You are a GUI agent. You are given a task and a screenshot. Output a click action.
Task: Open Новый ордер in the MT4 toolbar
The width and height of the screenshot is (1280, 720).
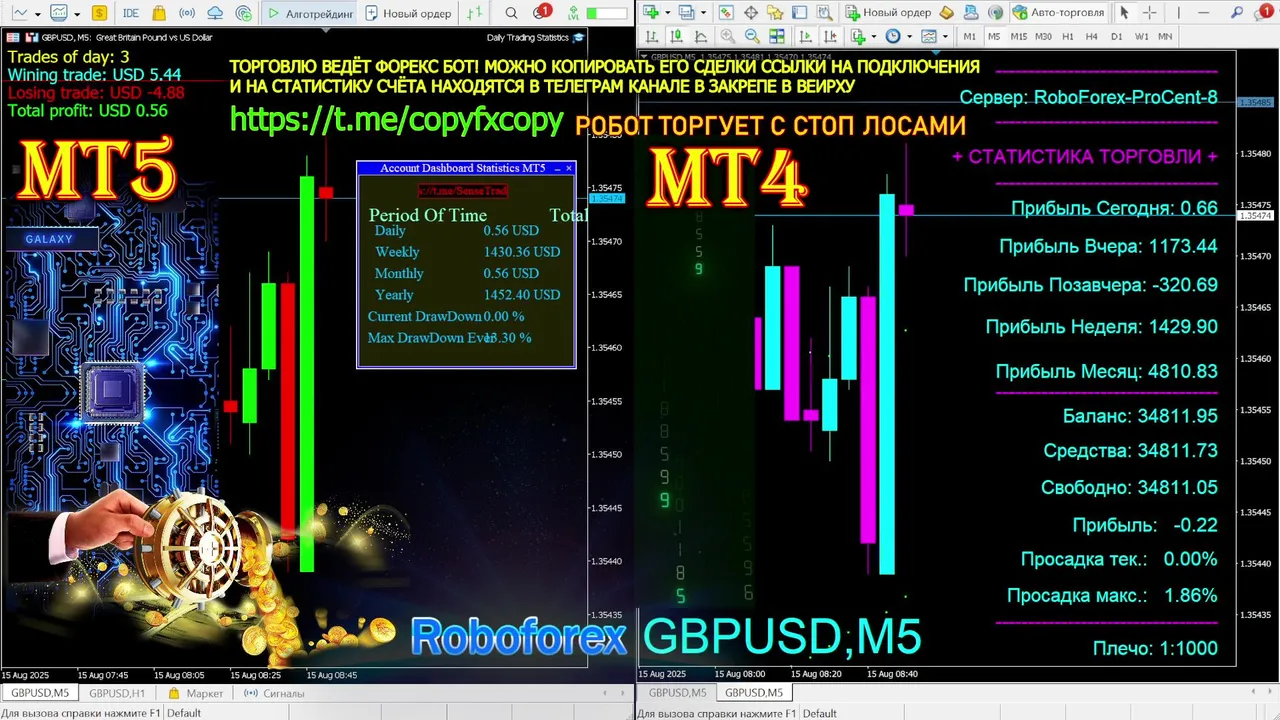click(888, 13)
